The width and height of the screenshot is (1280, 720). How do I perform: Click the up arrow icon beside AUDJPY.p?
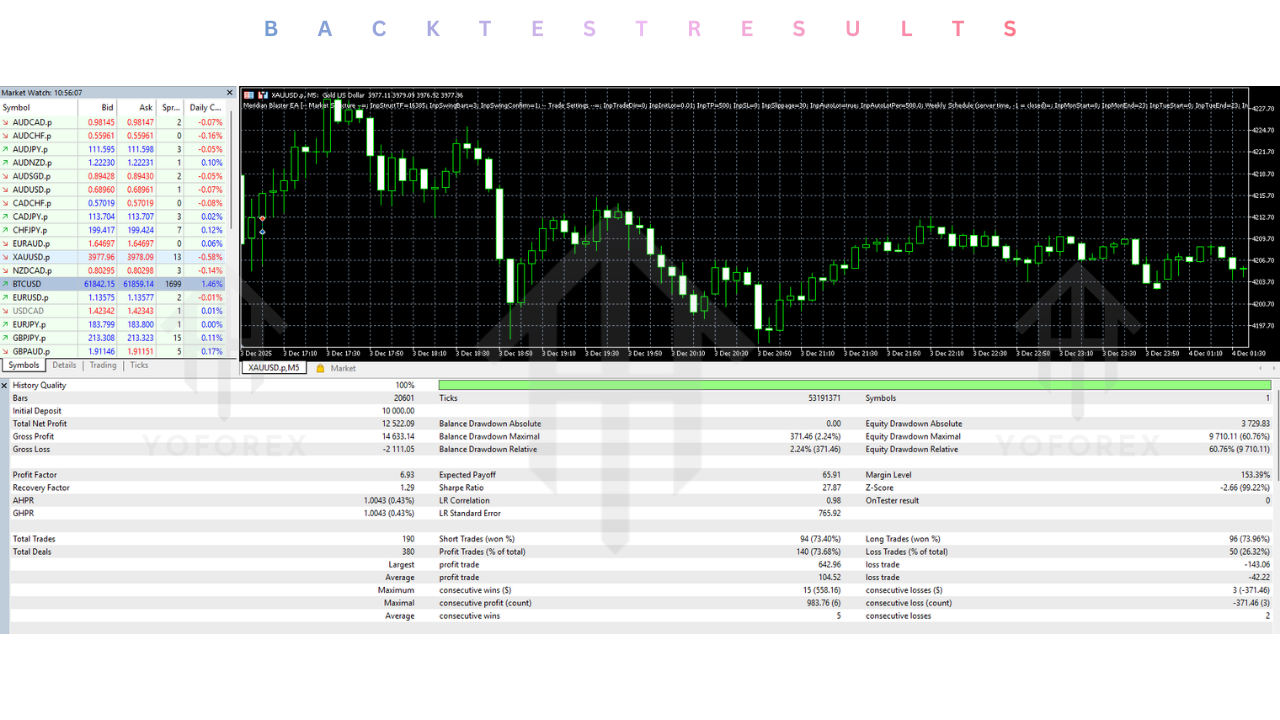(6, 149)
